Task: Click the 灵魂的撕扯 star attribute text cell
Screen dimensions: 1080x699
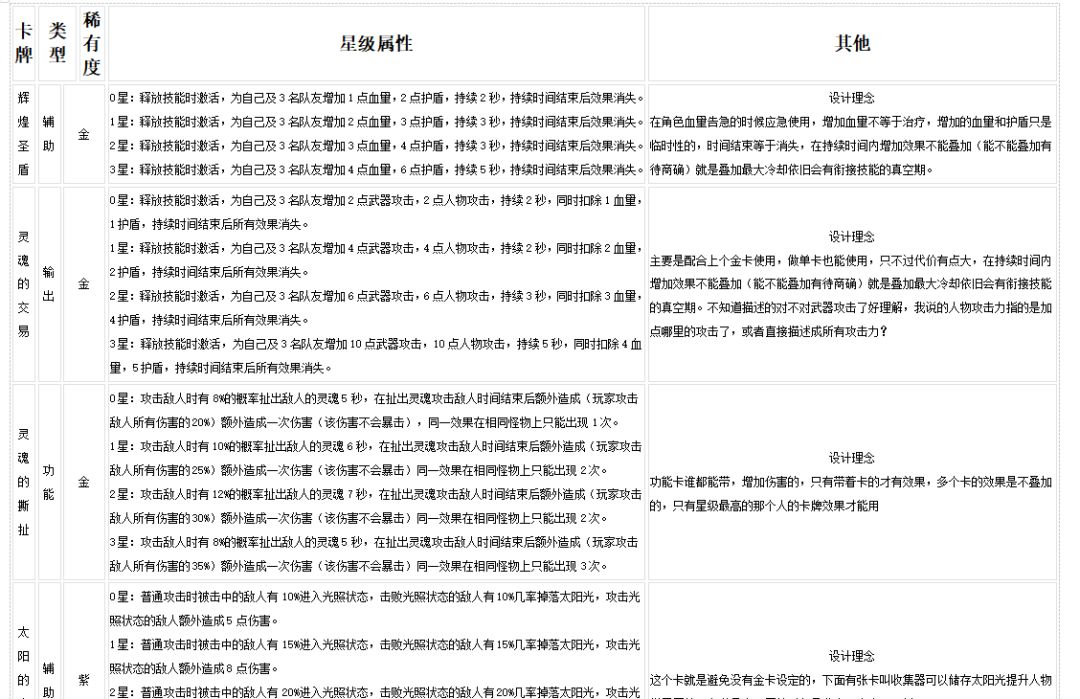Action: point(376,482)
